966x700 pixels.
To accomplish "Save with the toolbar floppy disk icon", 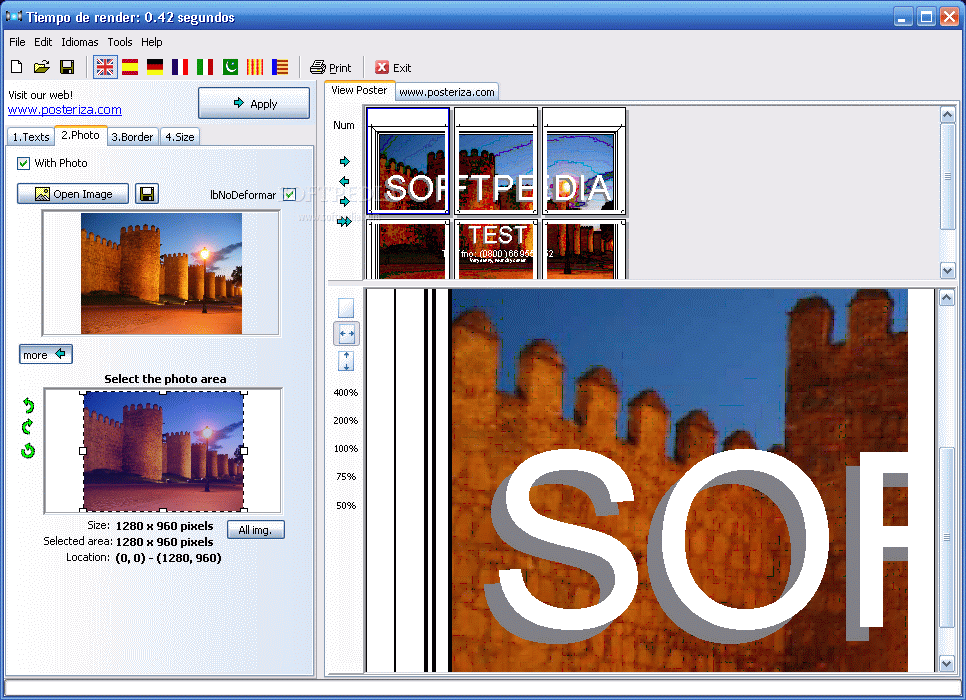I will click(67, 67).
